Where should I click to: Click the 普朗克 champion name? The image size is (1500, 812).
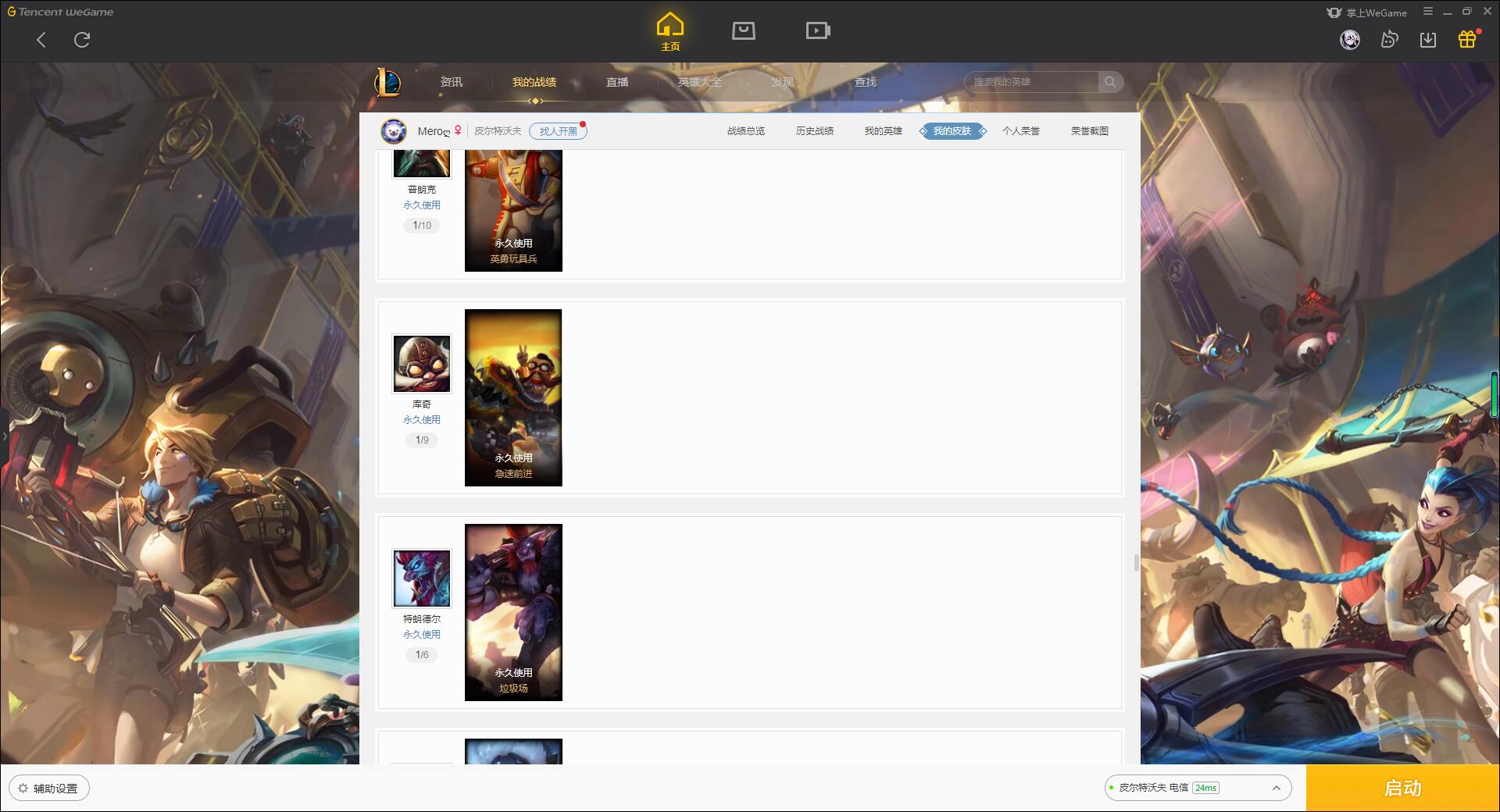coord(422,190)
